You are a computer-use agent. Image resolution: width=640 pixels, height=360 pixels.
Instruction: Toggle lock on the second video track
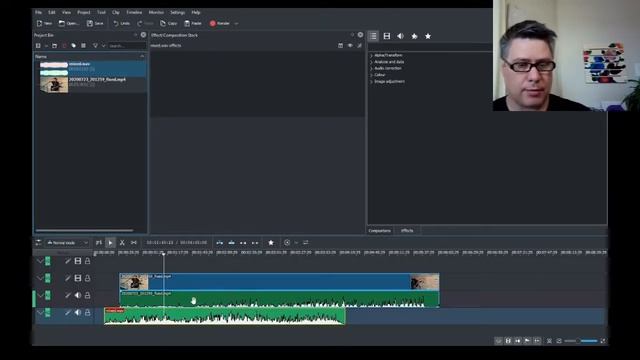tap(87, 278)
